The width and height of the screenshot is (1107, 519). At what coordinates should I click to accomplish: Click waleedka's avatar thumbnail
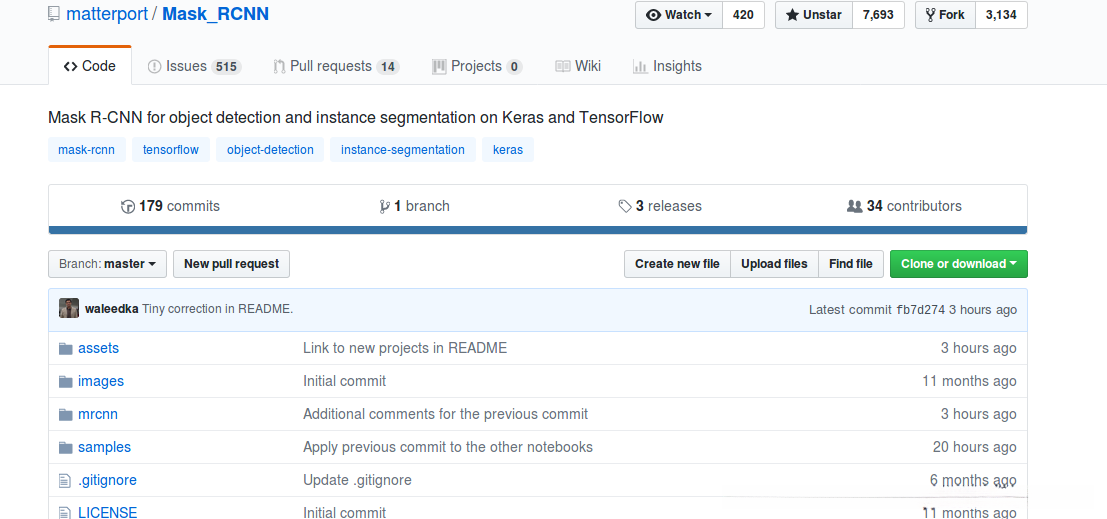click(x=69, y=309)
